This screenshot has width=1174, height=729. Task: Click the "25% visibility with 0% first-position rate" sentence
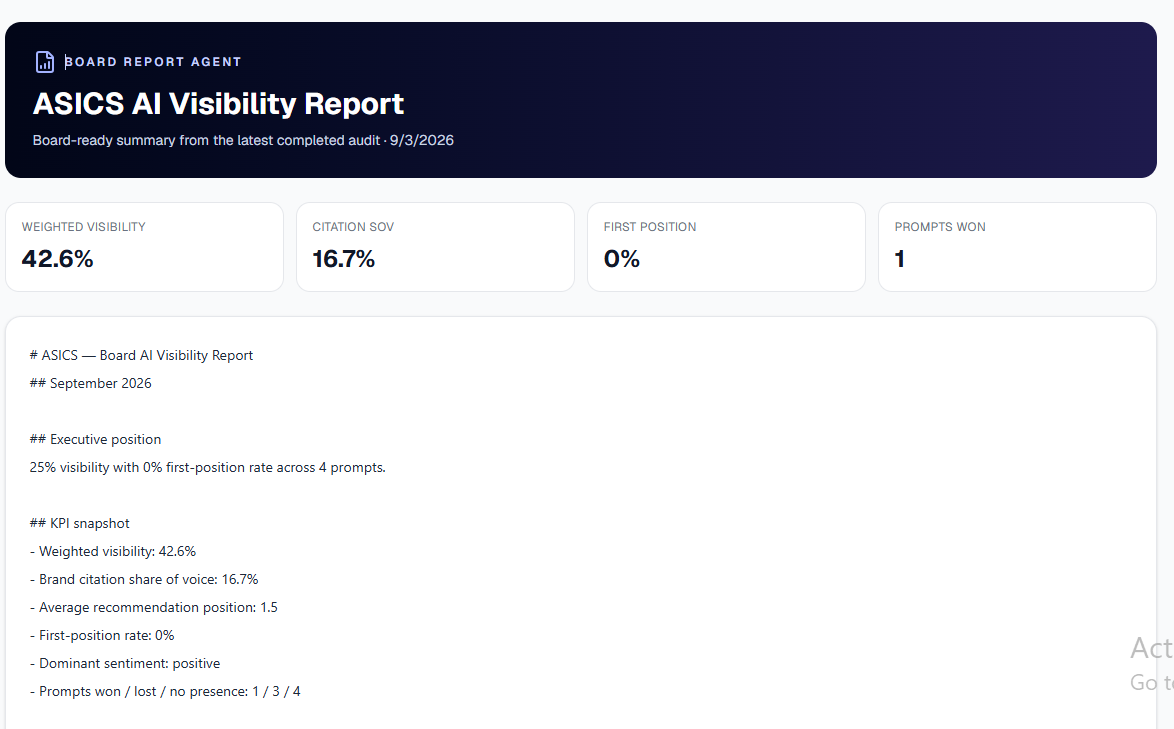tap(207, 468)
